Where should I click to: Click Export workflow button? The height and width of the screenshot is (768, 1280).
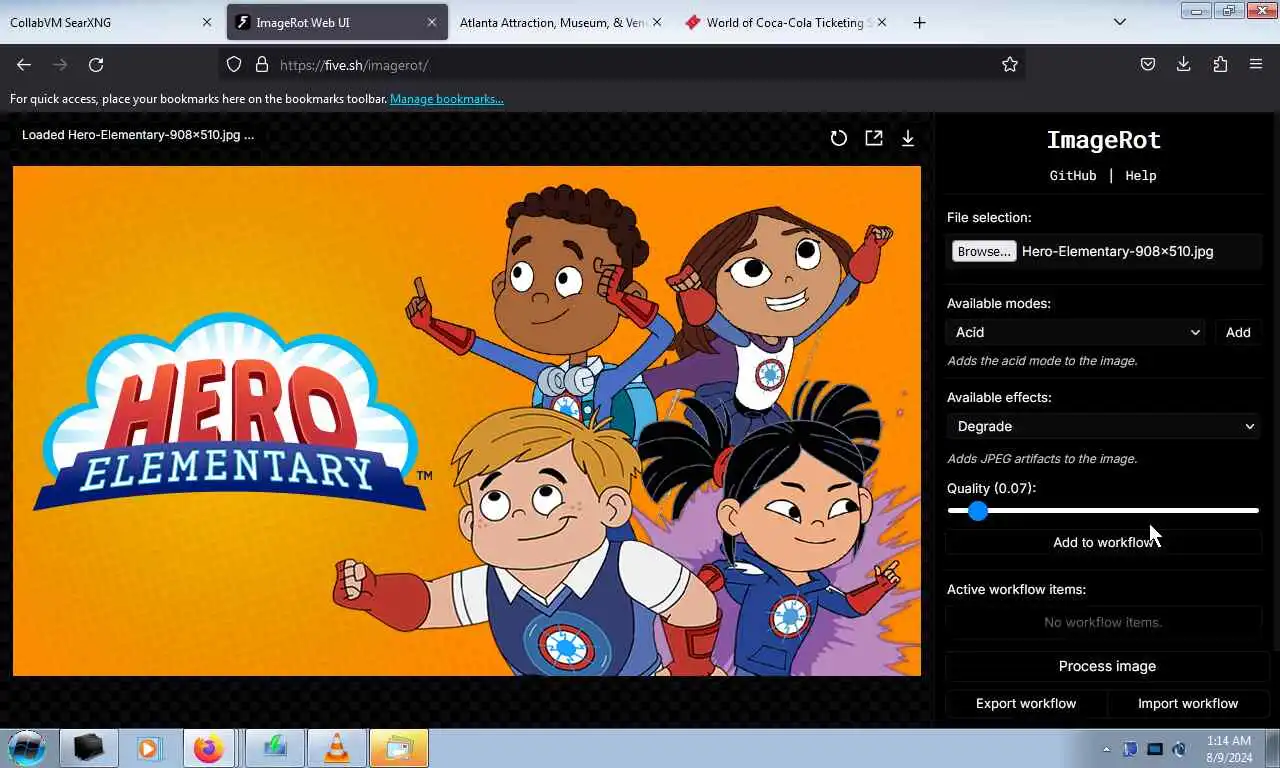pyautogui.click(x=1026, y=703)
